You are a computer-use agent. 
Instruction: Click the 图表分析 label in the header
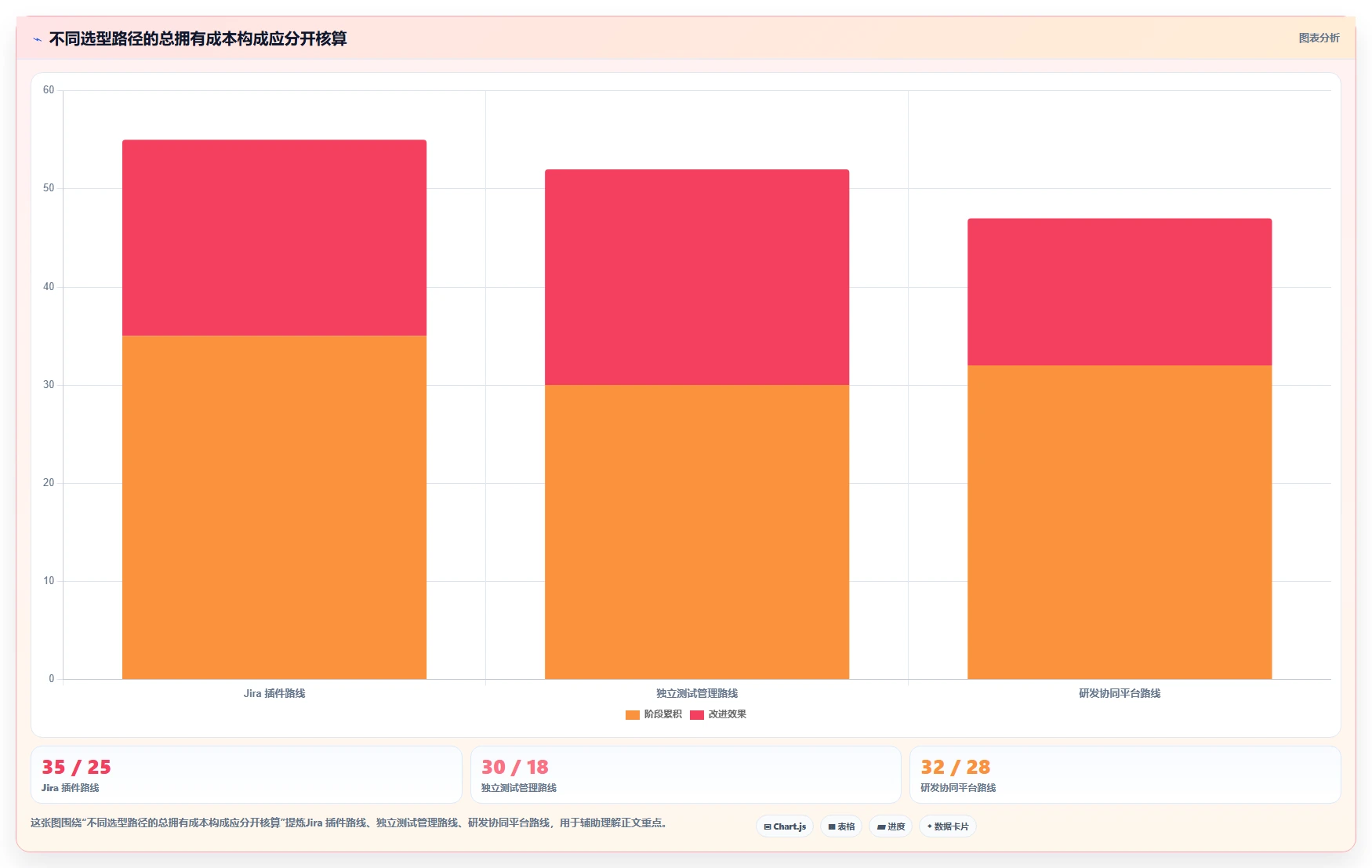click(x=1319, y=38)
